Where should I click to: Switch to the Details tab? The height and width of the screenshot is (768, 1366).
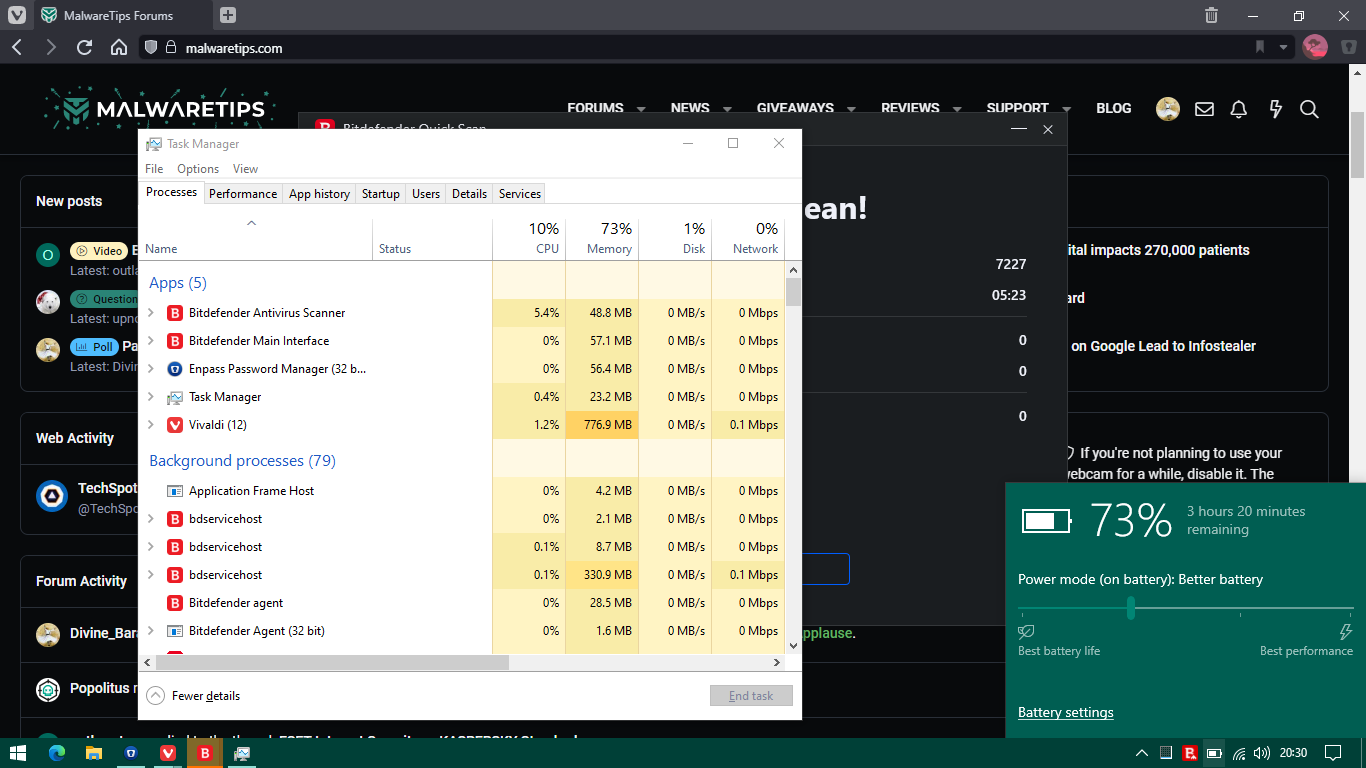(469, 194)
